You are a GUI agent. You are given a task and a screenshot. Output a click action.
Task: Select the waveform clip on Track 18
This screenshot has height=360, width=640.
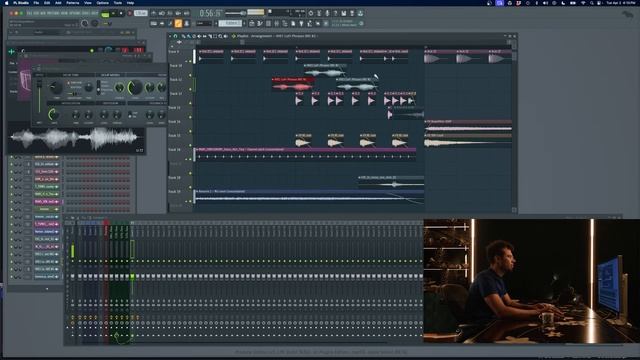pos(391,182)
